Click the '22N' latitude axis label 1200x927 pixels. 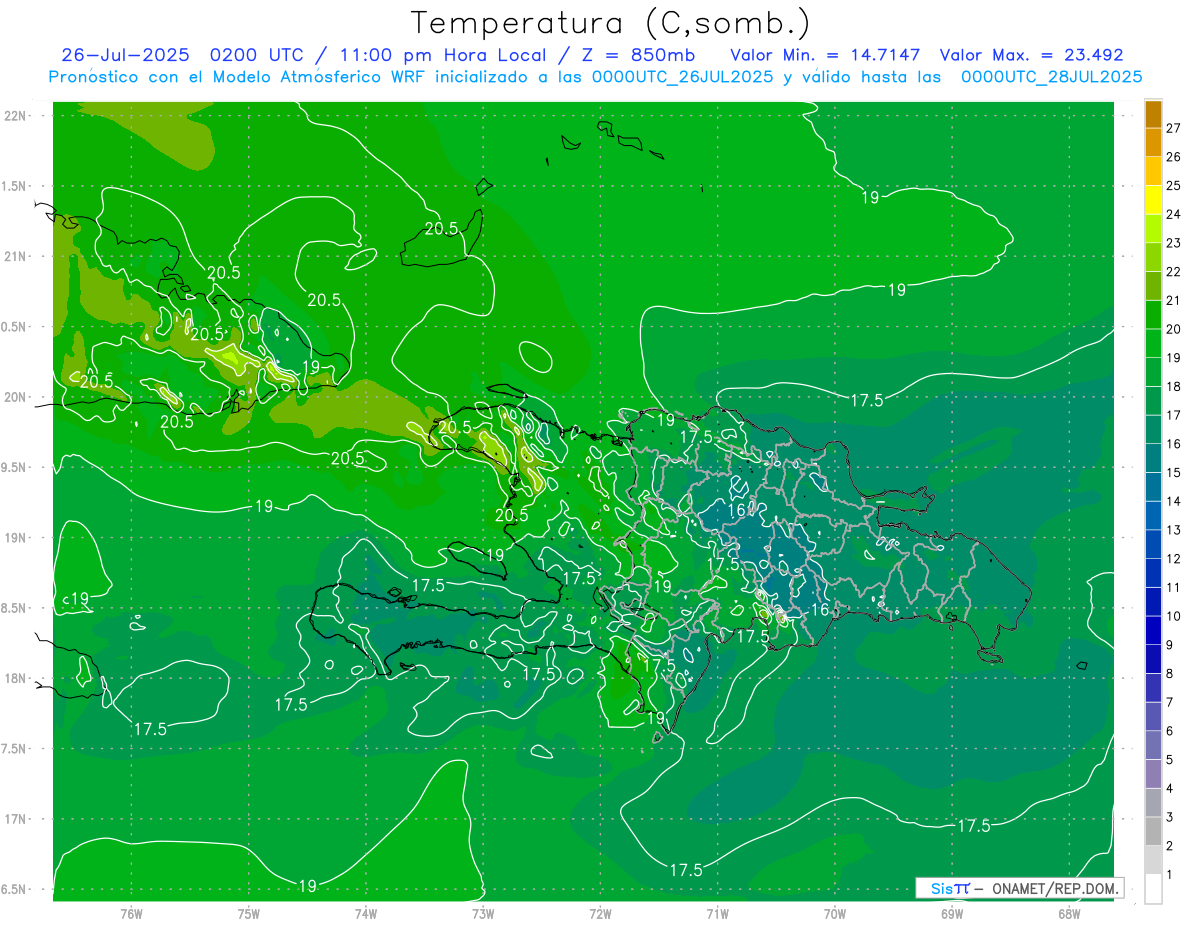tap(16, 115)
